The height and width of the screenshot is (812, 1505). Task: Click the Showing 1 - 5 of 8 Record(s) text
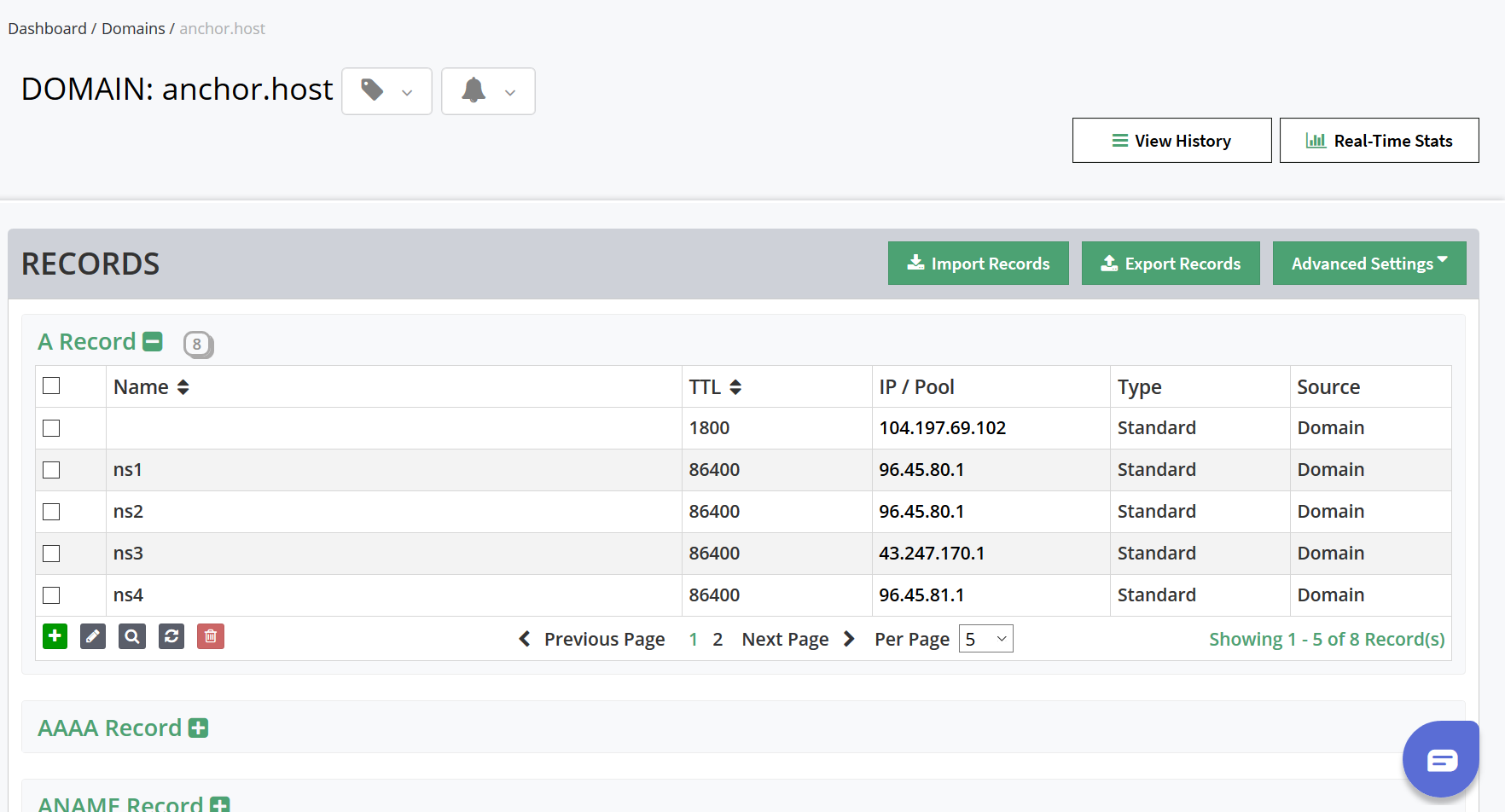1327,639
